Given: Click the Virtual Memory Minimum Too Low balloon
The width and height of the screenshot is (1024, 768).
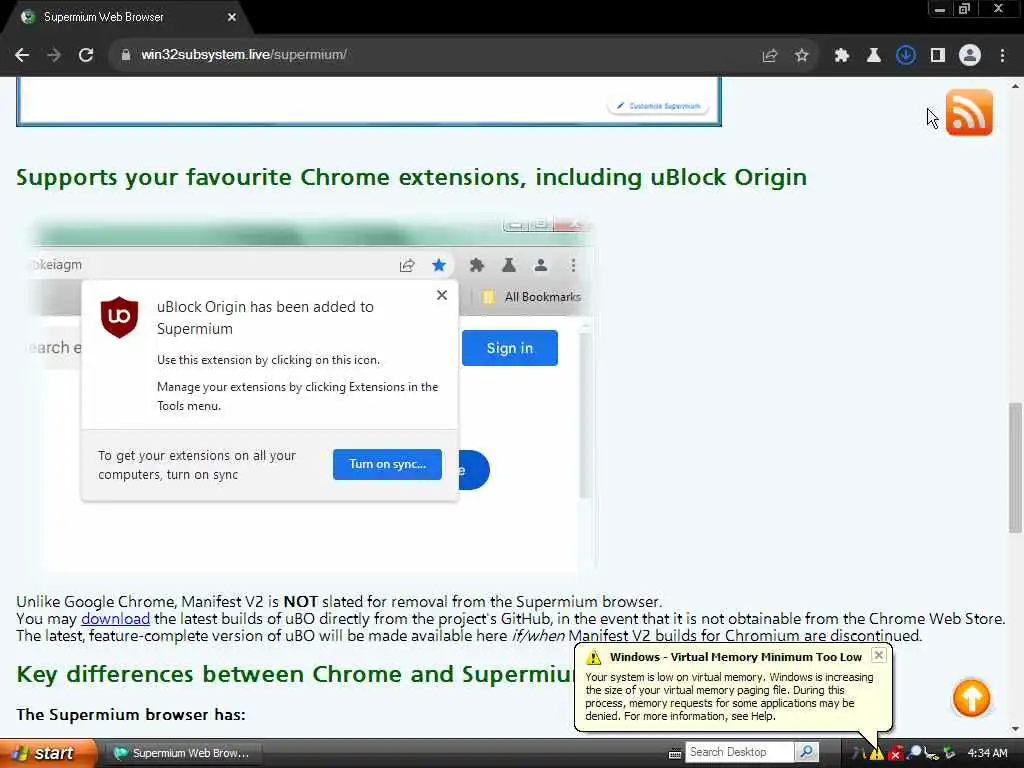Looking at the screenshot, I should tap(733, 687).
